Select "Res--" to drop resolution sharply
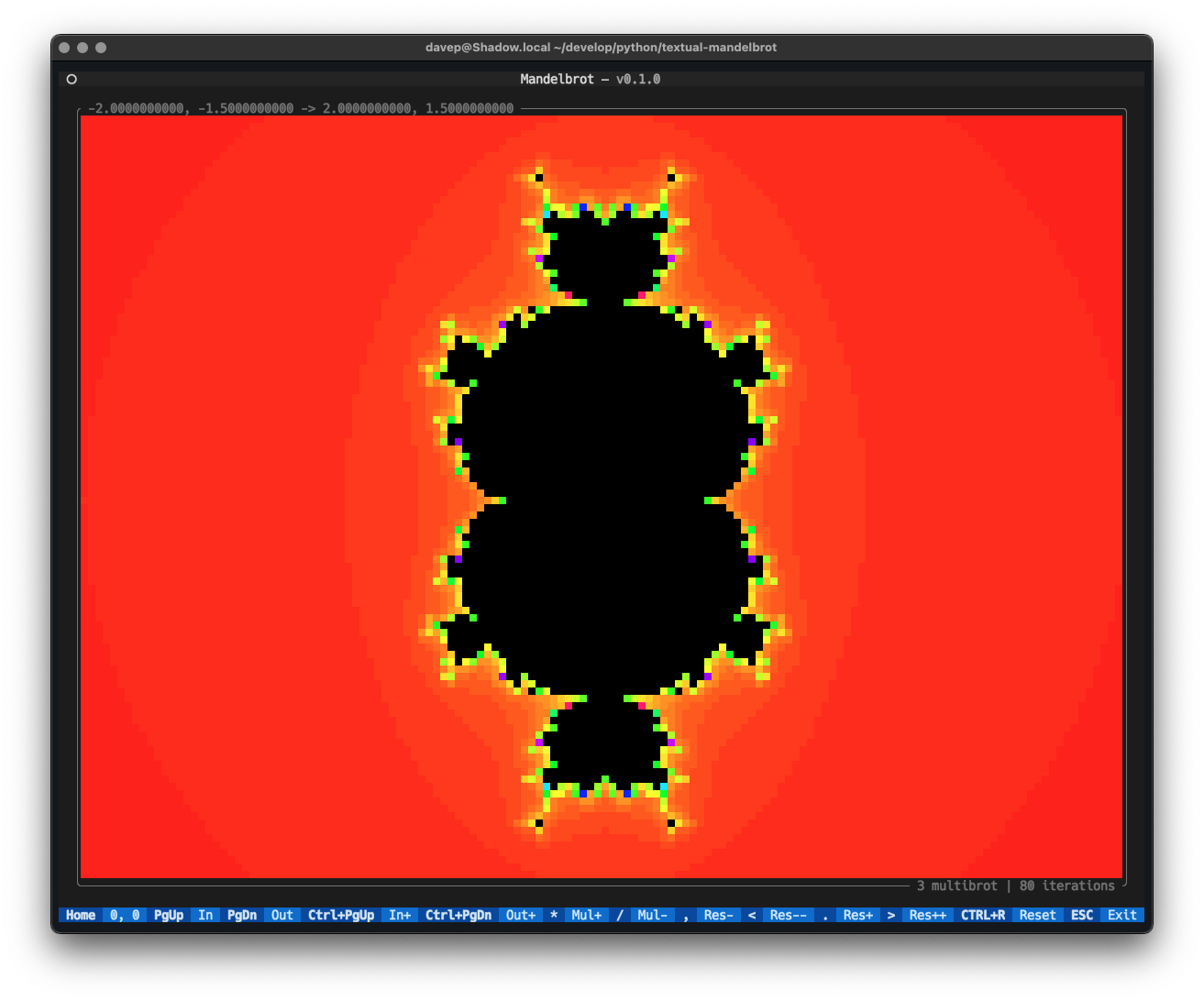 pyautogui.click(x=789, y=915)
